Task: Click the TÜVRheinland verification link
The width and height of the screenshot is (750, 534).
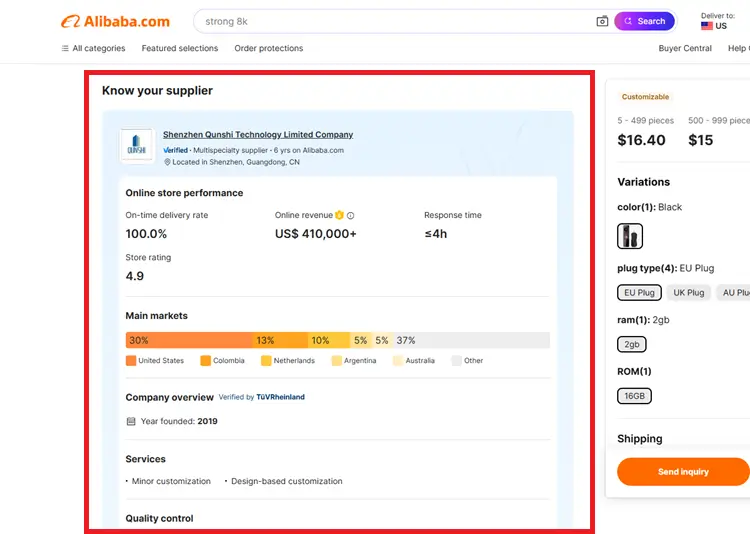Action: [280, 397]
